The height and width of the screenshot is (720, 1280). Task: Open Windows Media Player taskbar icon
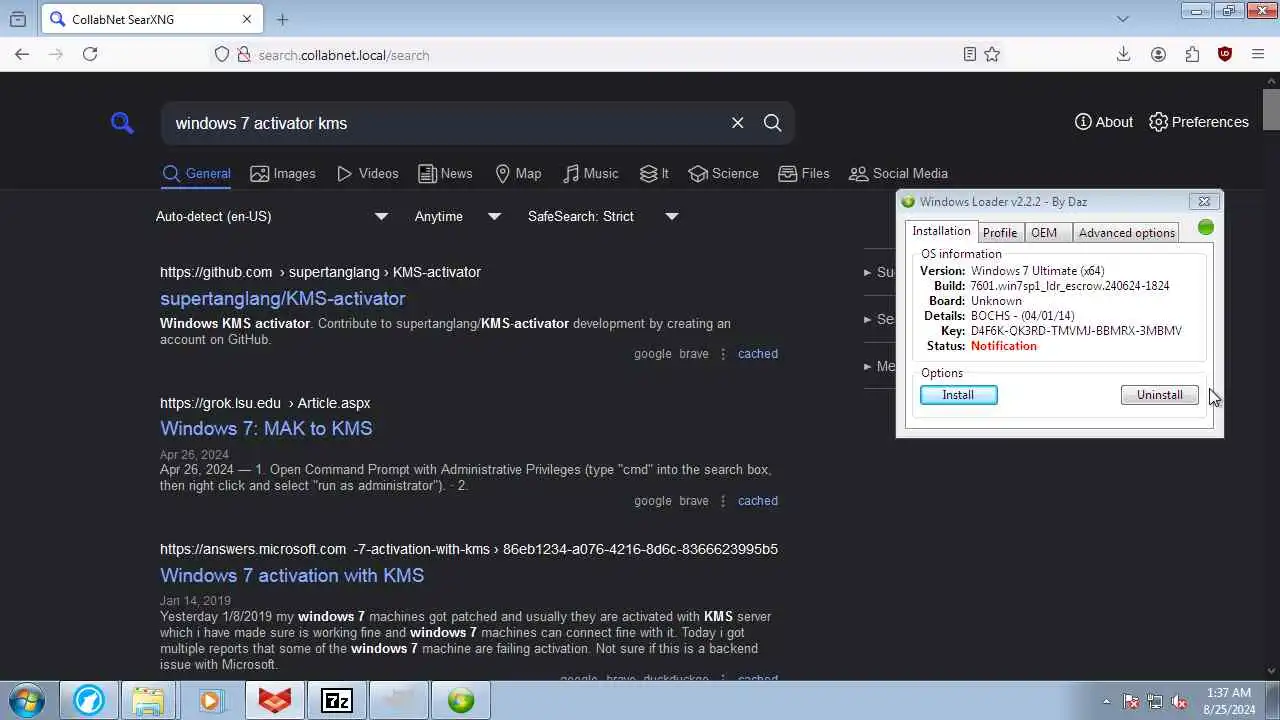[210, 701]
